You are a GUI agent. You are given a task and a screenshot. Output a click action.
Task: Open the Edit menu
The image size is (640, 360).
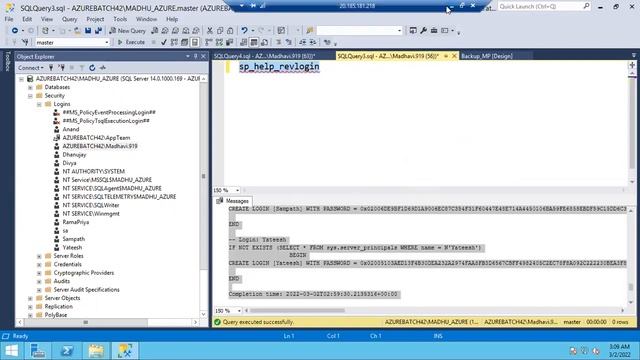pyautogui.click(x=27, y=19)
